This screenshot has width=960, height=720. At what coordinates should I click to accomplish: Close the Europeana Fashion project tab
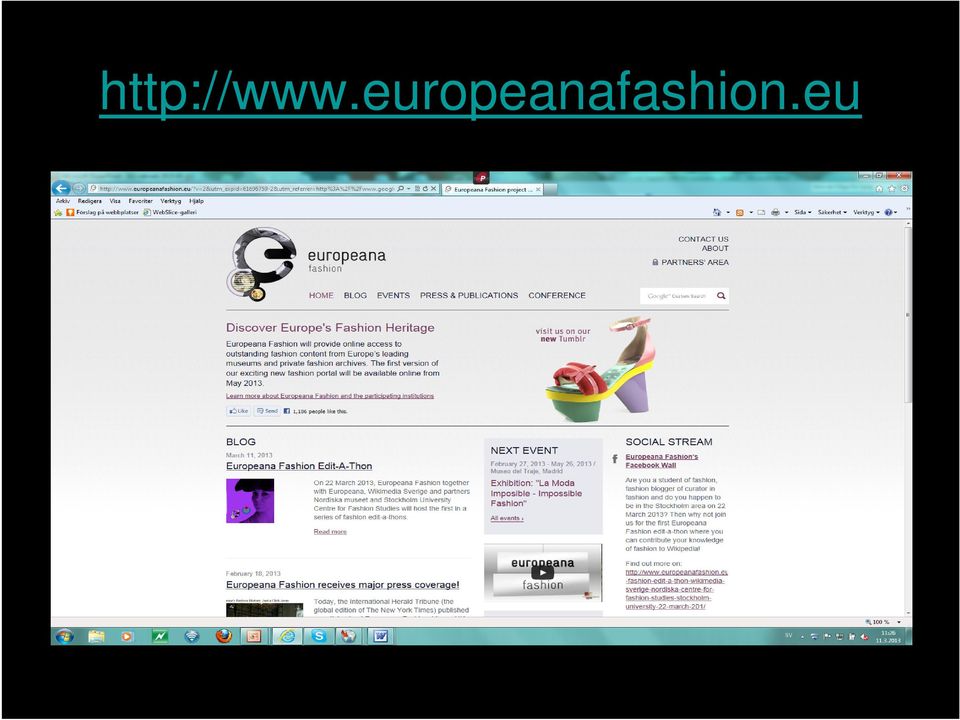pyautogui.click(x=538, y=190)
